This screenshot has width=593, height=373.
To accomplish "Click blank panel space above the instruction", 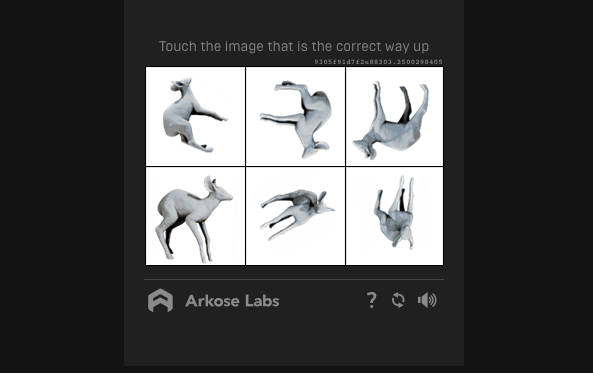I will (x=294, y=19).
